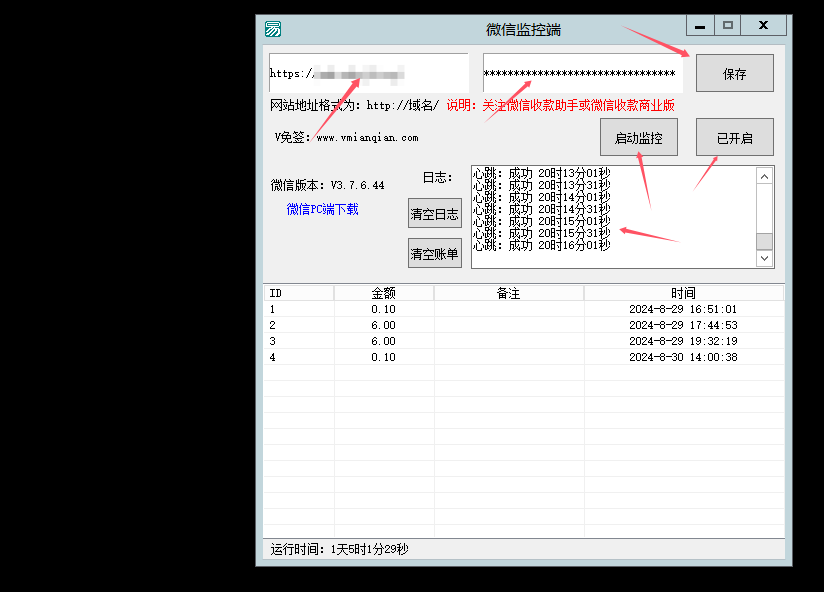Click the 保存 save button
Viewport: 824px width, 592px height.
735,74
